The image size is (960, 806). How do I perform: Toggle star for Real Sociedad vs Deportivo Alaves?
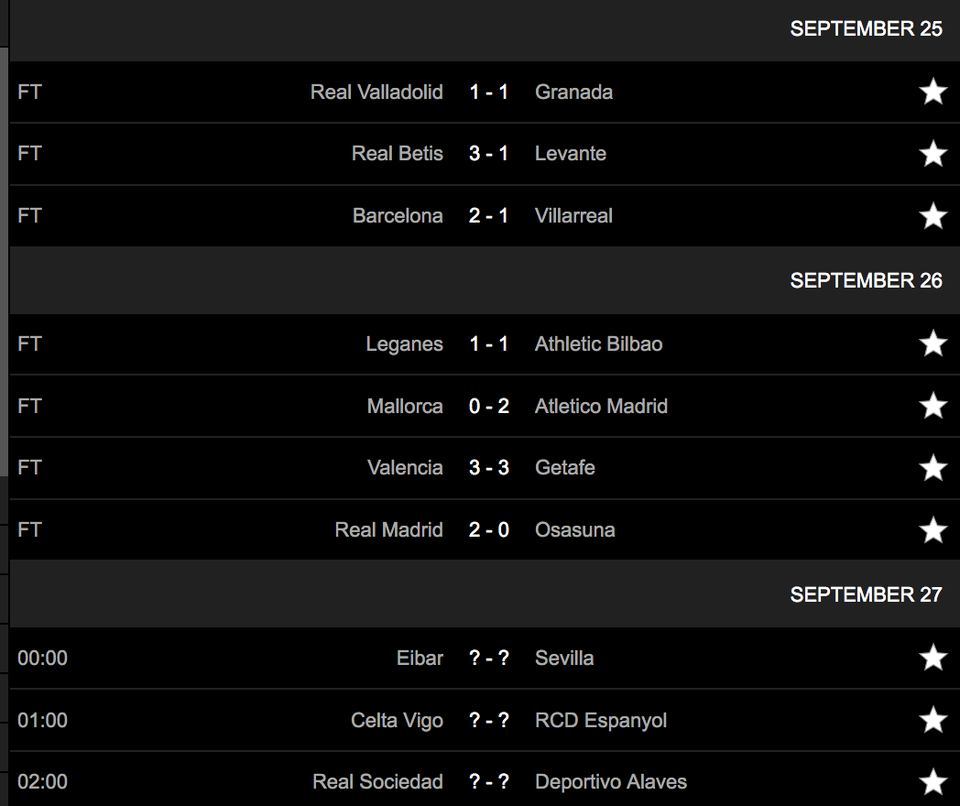coord(932,782)
